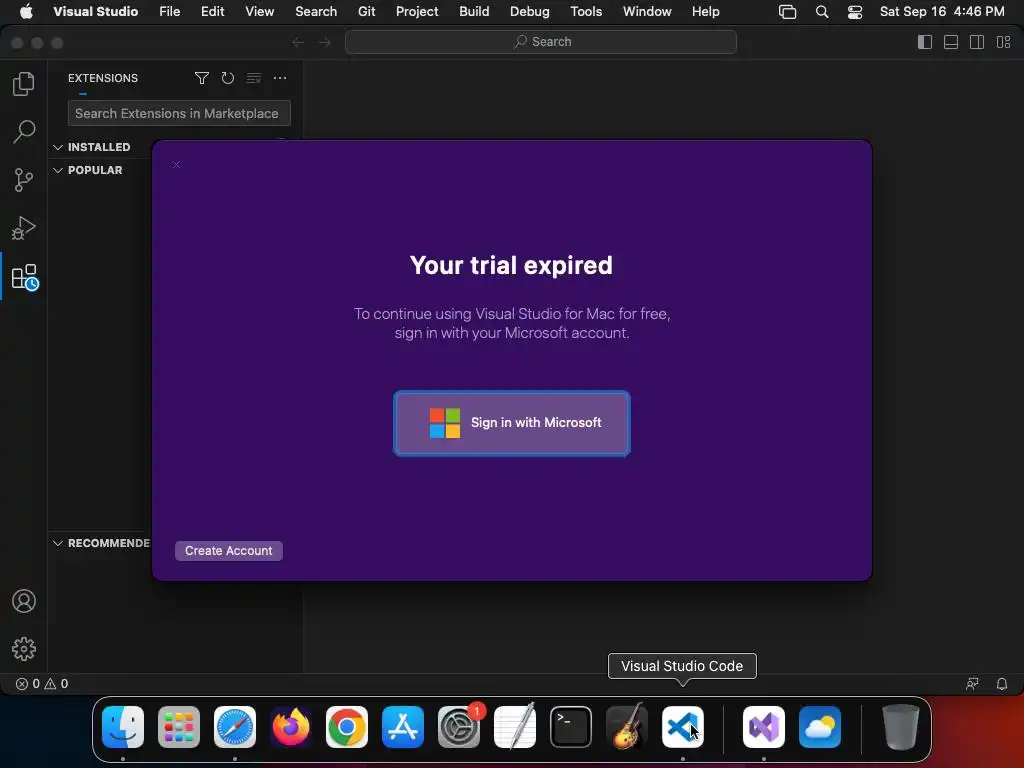This screenshot has width=1024, height=768.
Task: Open TextEdit from the Dock
Action: click(515, 727)
